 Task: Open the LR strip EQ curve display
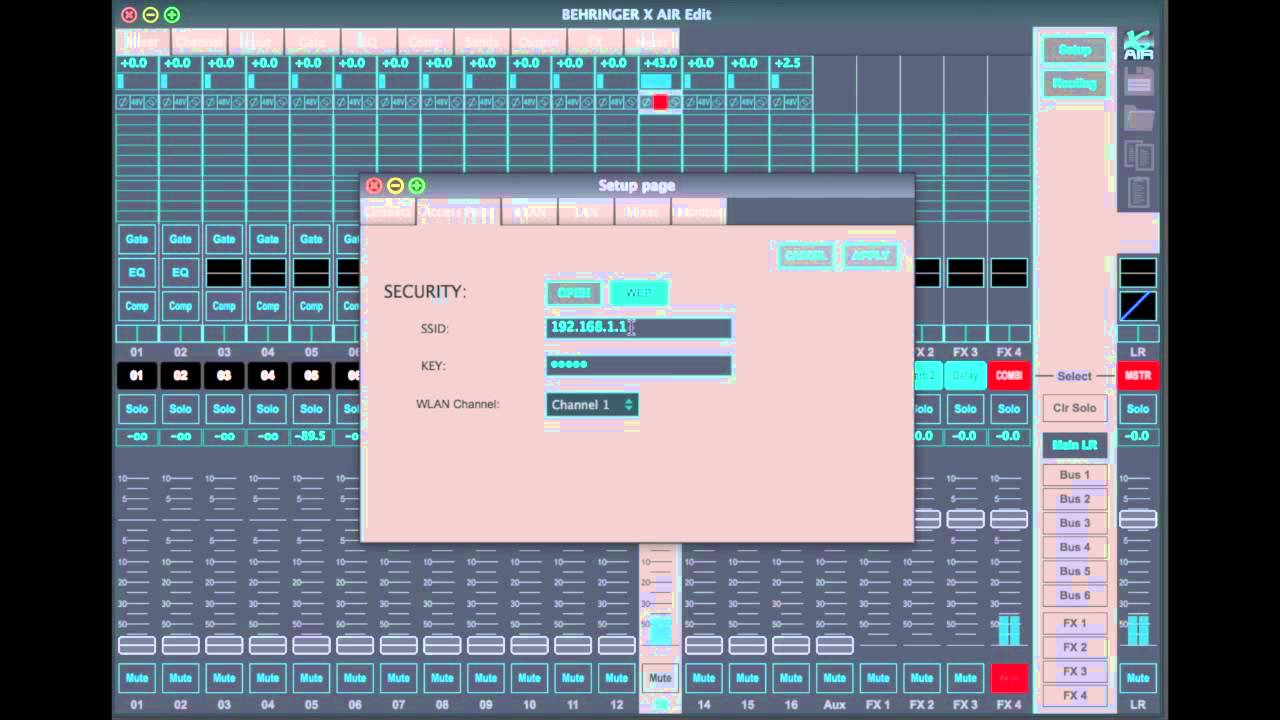pos(1138,272)
